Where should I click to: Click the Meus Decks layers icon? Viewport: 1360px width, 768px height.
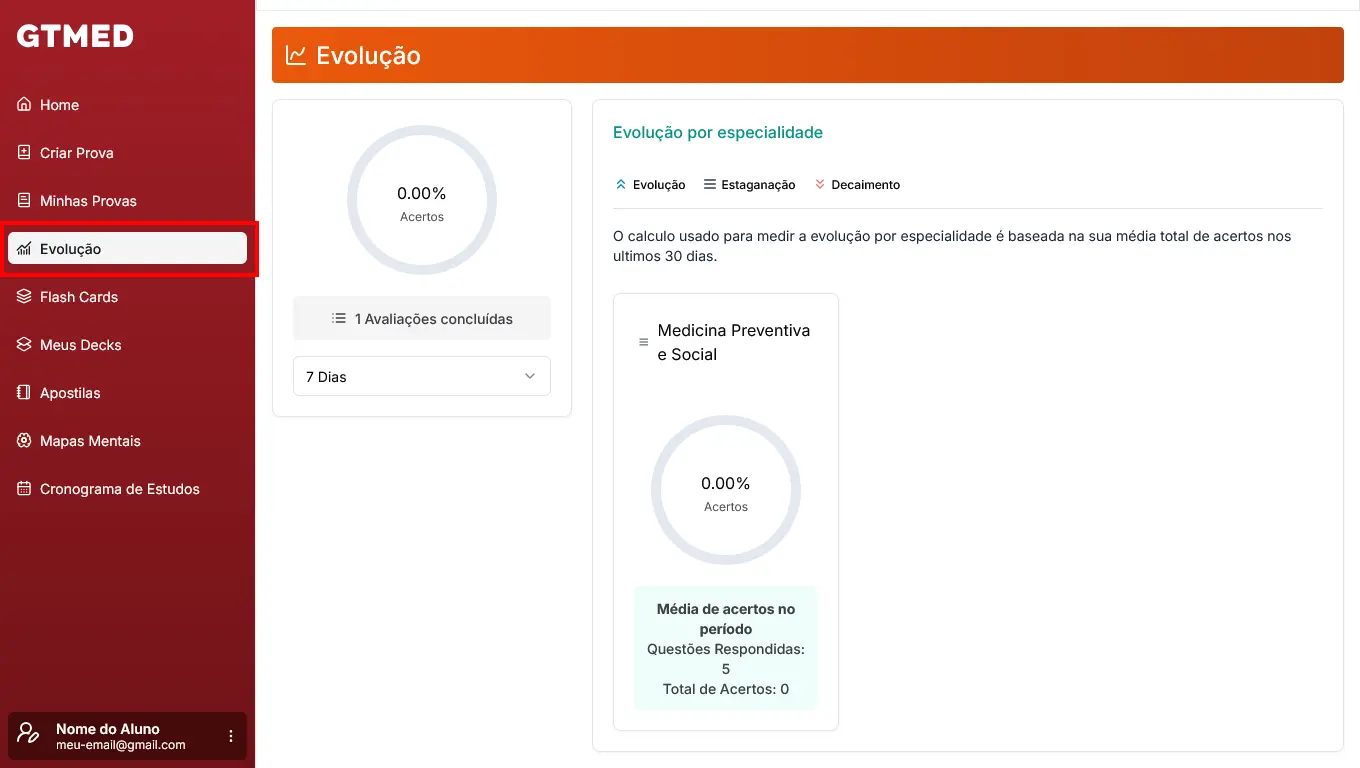24,345
